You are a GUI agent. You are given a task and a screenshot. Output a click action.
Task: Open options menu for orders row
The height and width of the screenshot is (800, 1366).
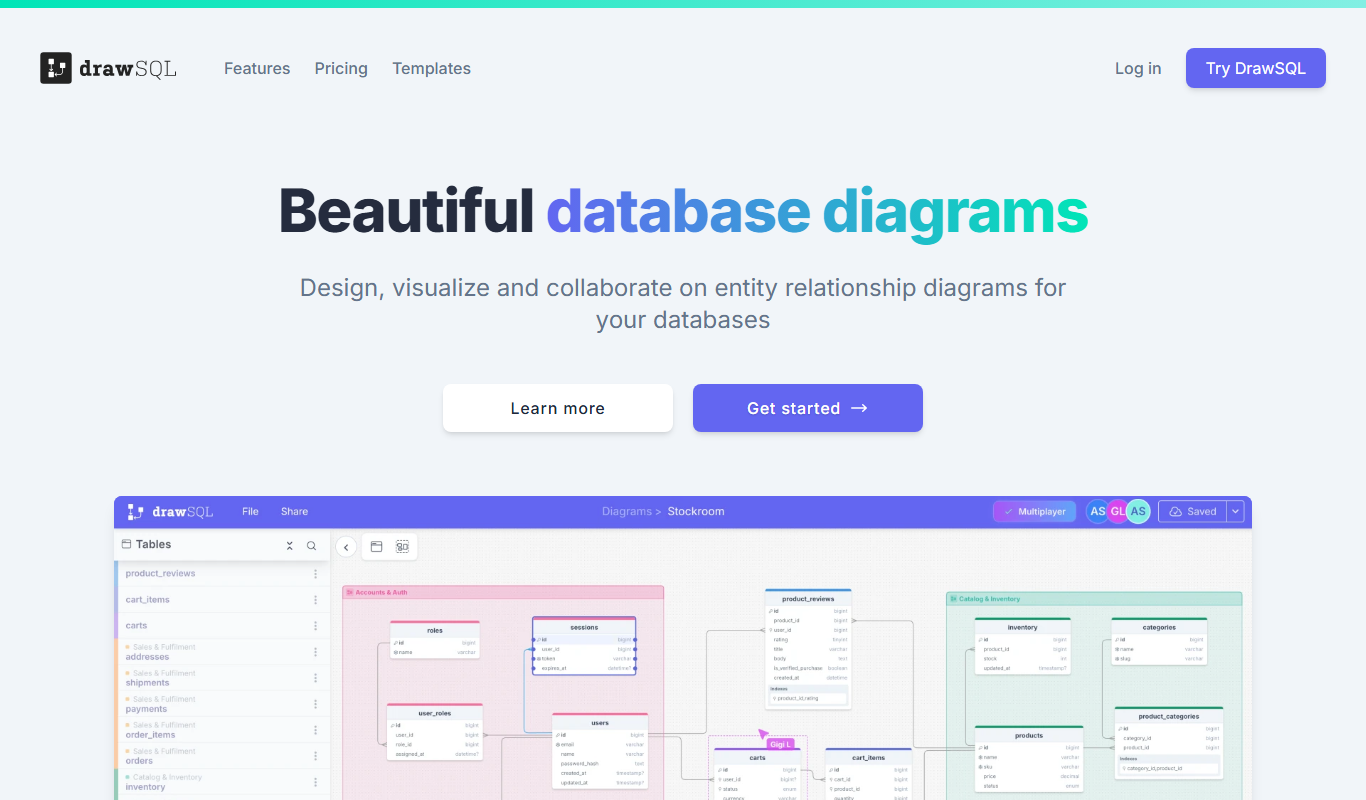[316, 756]
